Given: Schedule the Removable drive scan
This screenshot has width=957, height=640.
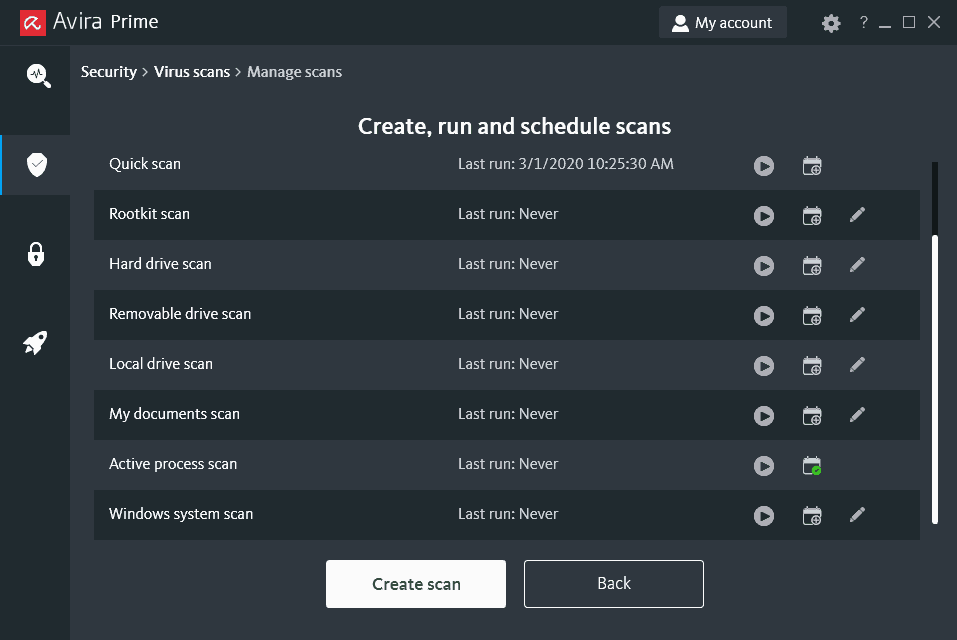Looking at the screenshot, I should click(x=812, y=315).
